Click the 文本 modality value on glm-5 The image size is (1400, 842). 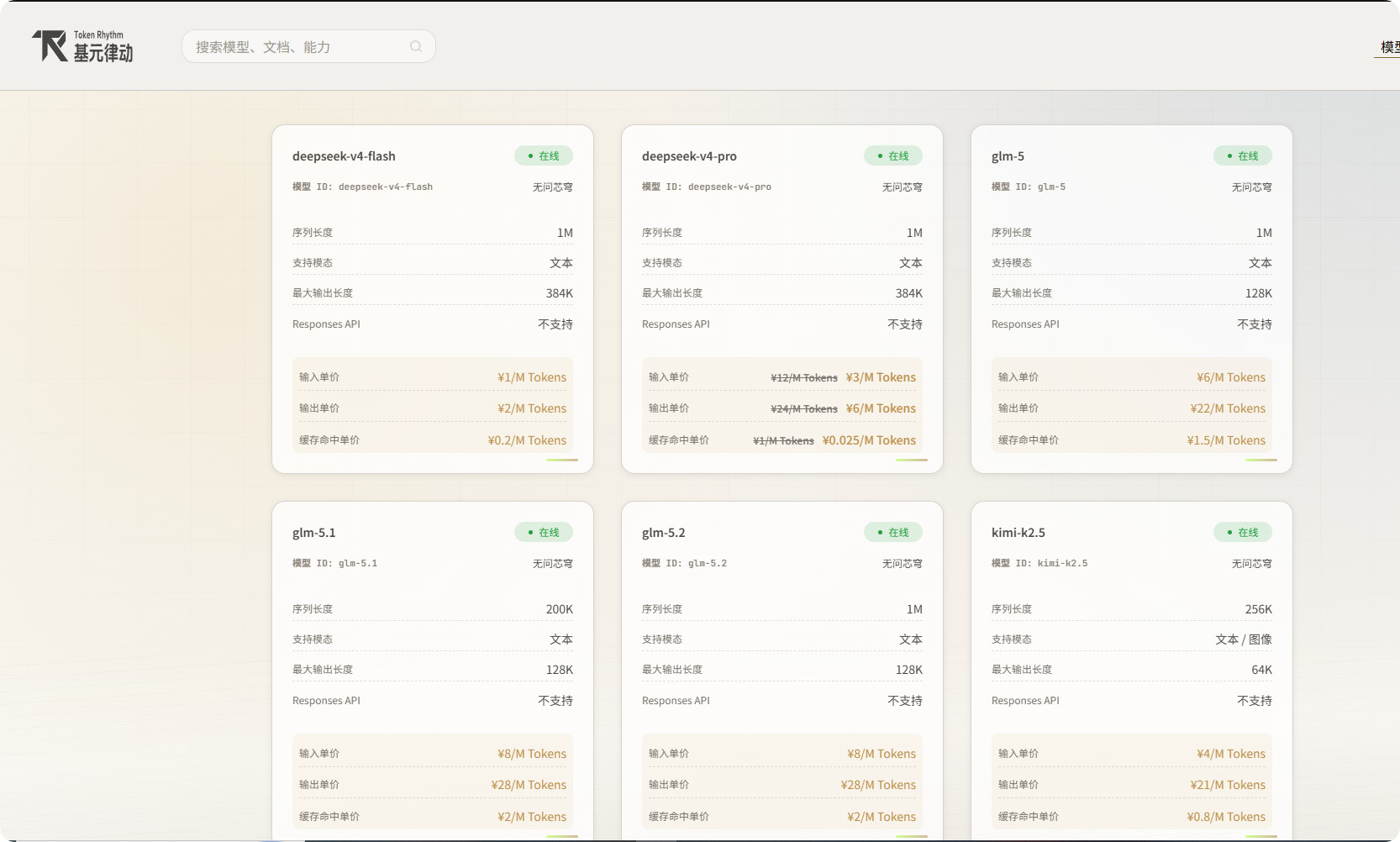[1261, 263]
